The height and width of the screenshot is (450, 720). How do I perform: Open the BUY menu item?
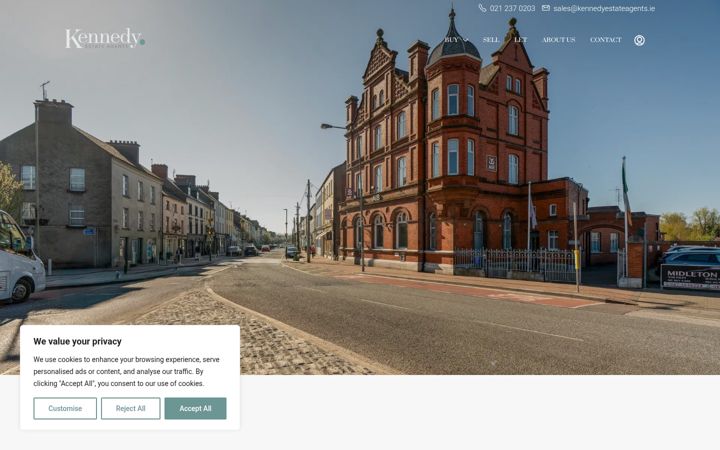coord(451,40)
